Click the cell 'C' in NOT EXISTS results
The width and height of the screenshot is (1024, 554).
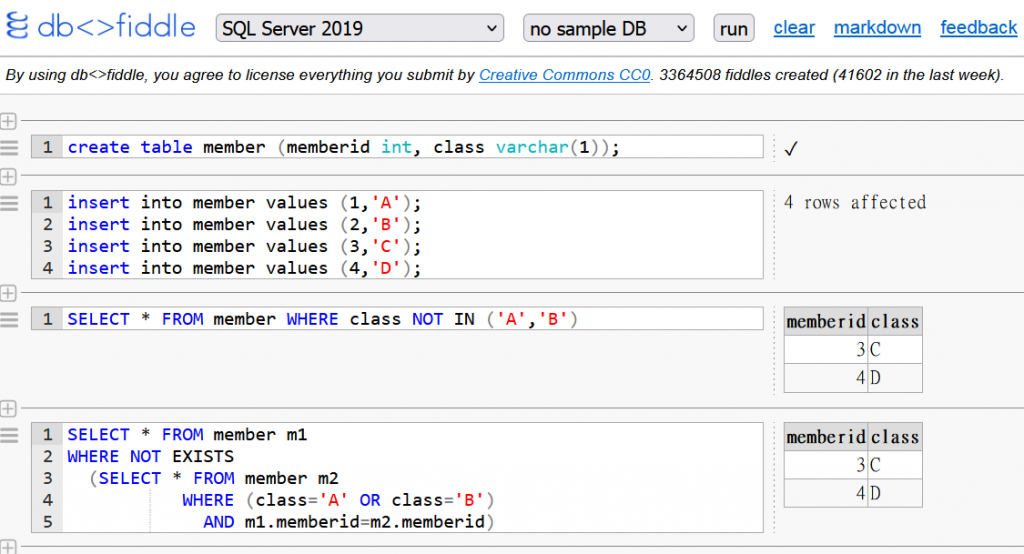pyautogui.click(x=895, y=465)
